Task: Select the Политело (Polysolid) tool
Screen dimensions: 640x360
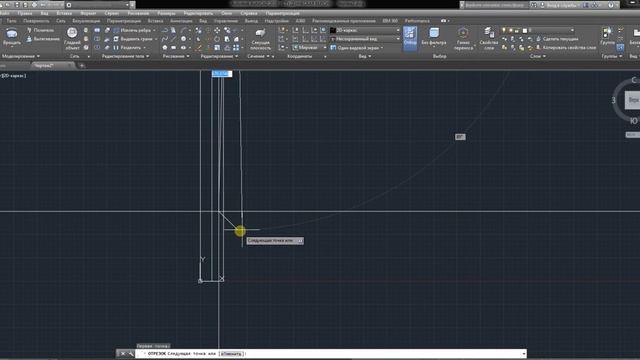Action: tap(40, 30)
